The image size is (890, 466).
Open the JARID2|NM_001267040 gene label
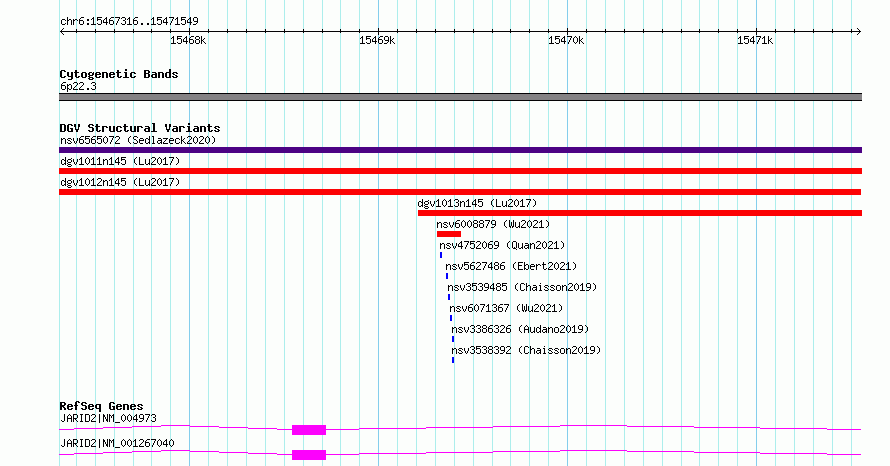tap(117, 443)
